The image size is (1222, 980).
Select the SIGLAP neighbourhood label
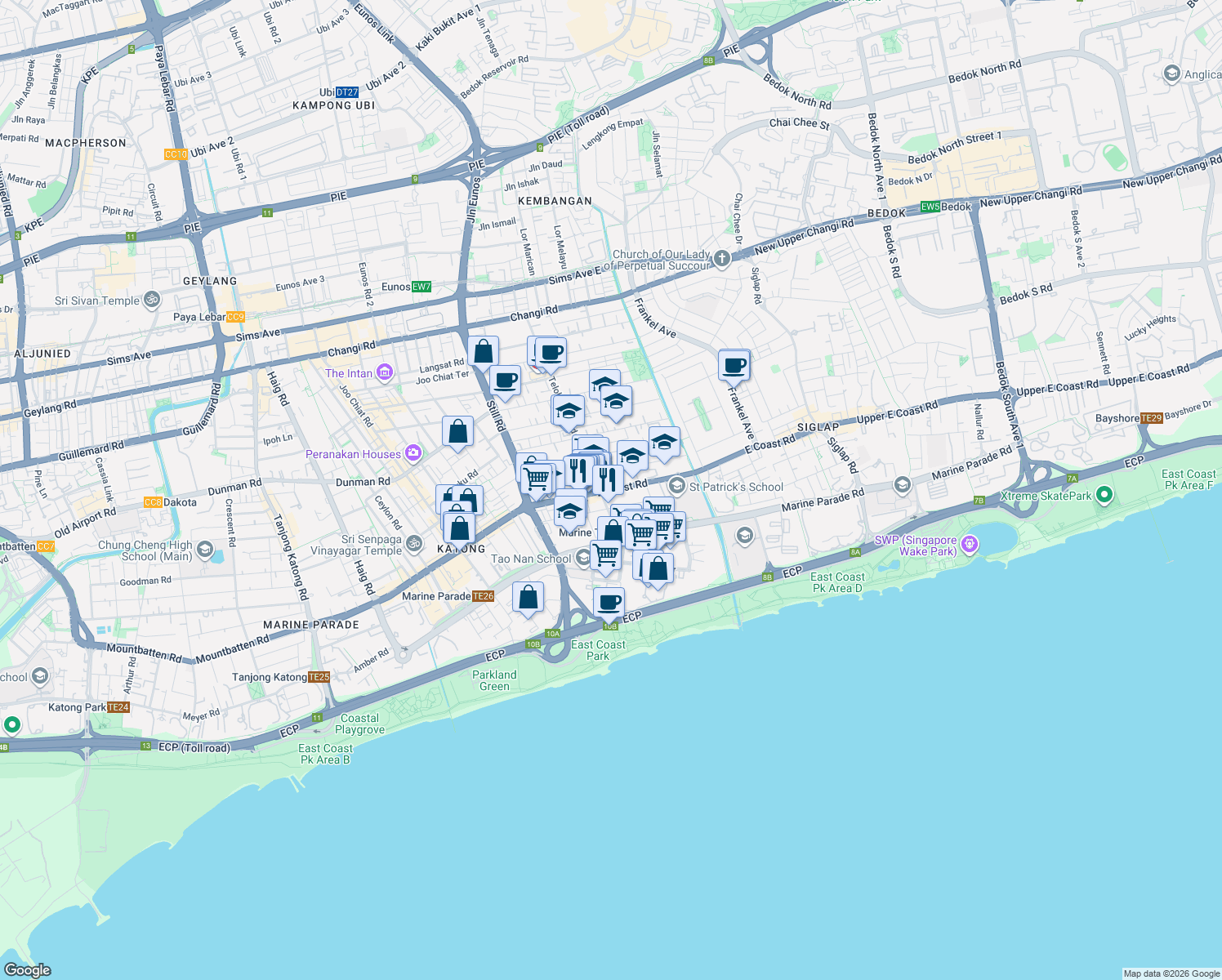point(818,427)
